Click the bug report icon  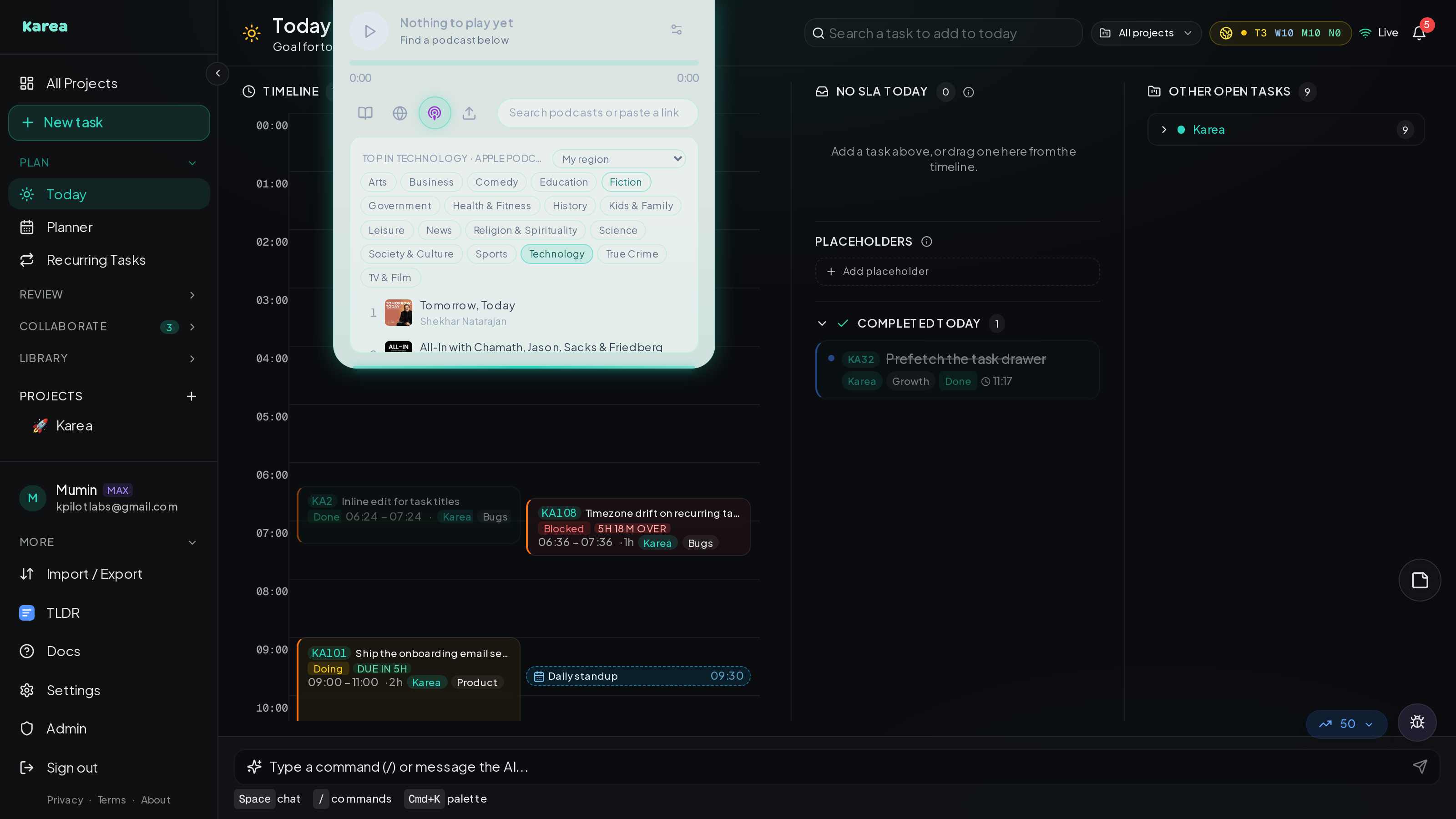(x=1417, y=722)
